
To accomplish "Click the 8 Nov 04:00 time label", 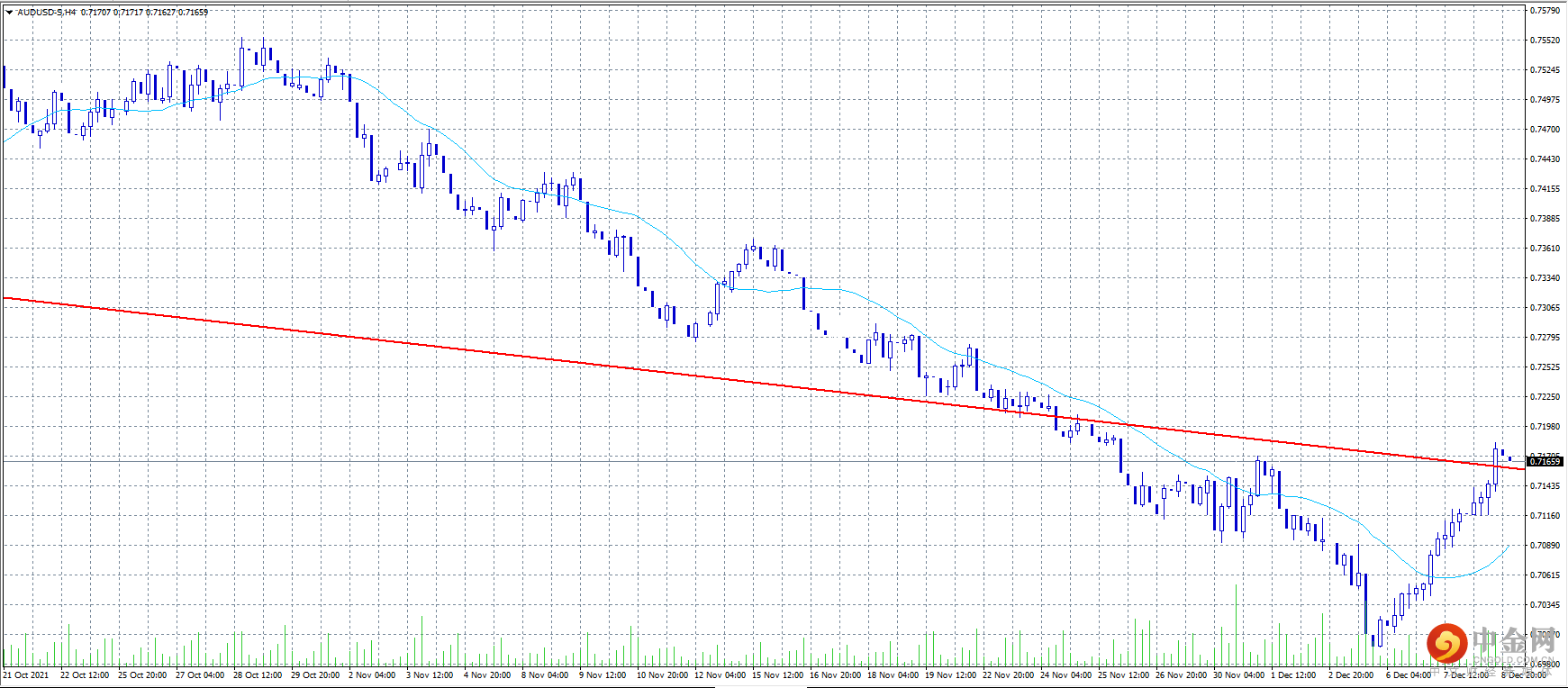I will click(x=545, y=675).
